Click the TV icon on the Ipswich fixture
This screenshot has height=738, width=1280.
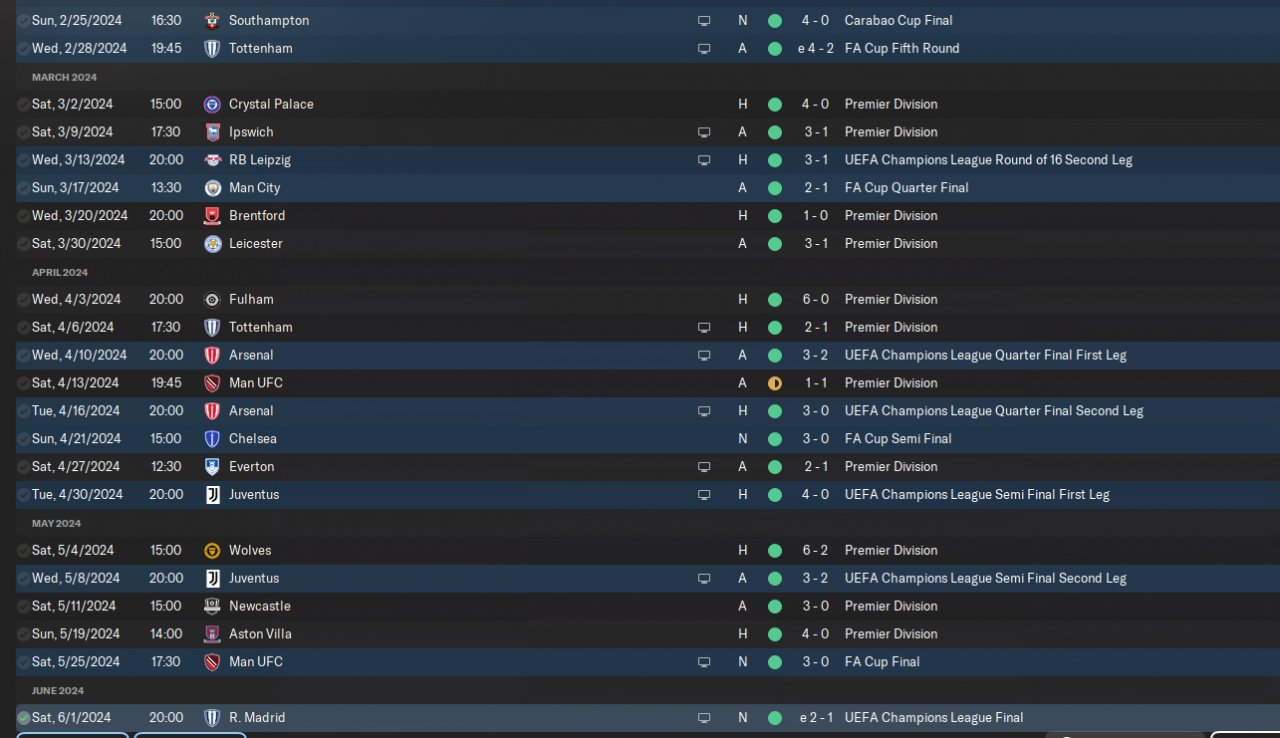(704, 132)
